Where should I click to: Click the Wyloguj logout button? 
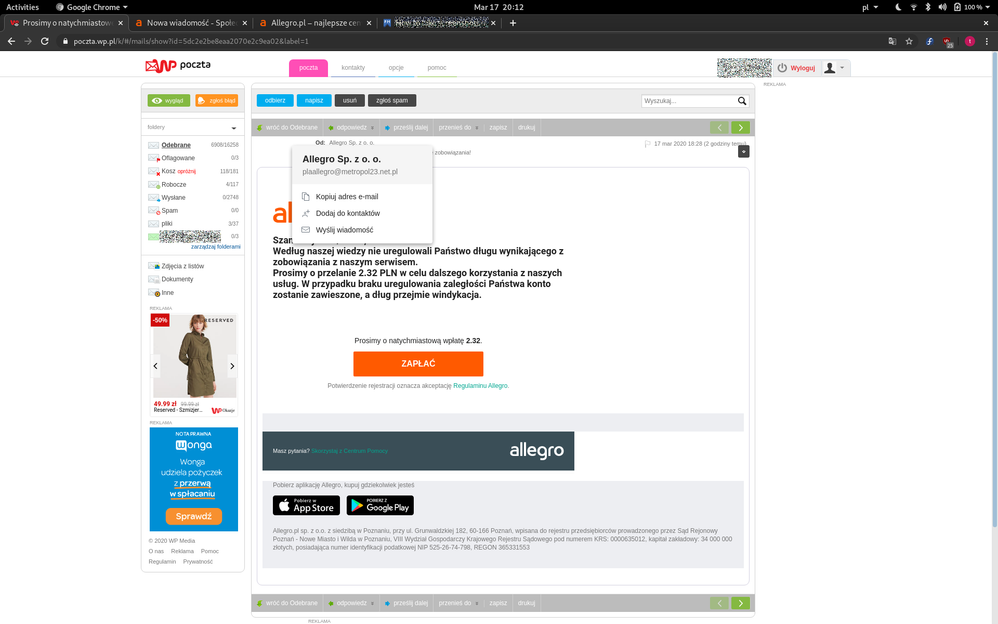tap(797, 68)
